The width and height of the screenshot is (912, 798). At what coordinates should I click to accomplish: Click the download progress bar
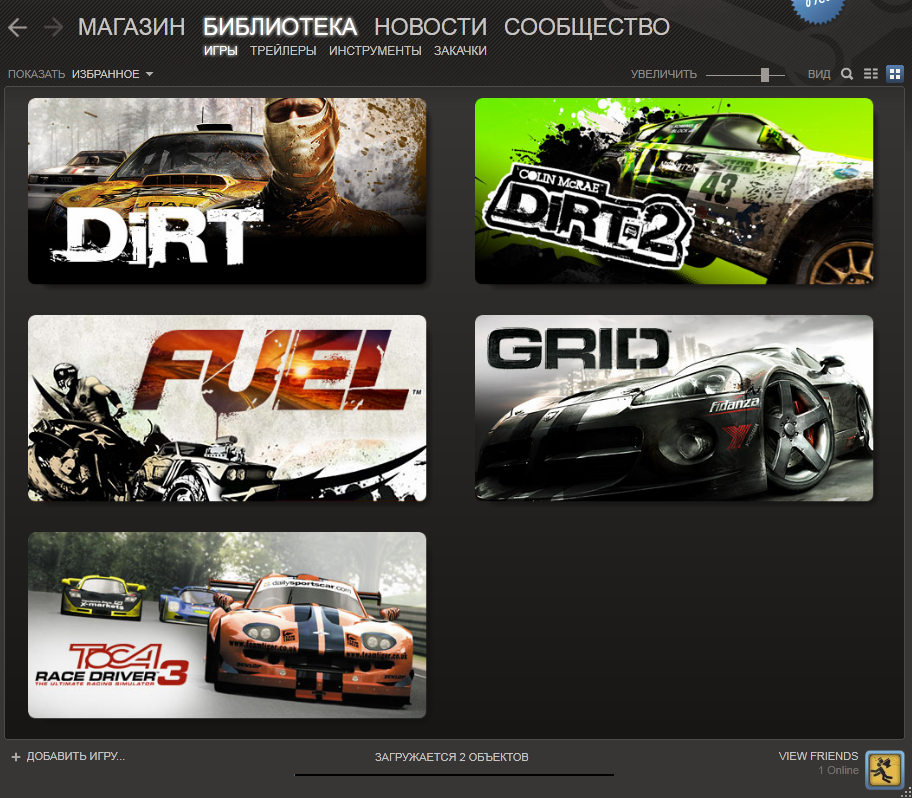(x=454, y=775)
